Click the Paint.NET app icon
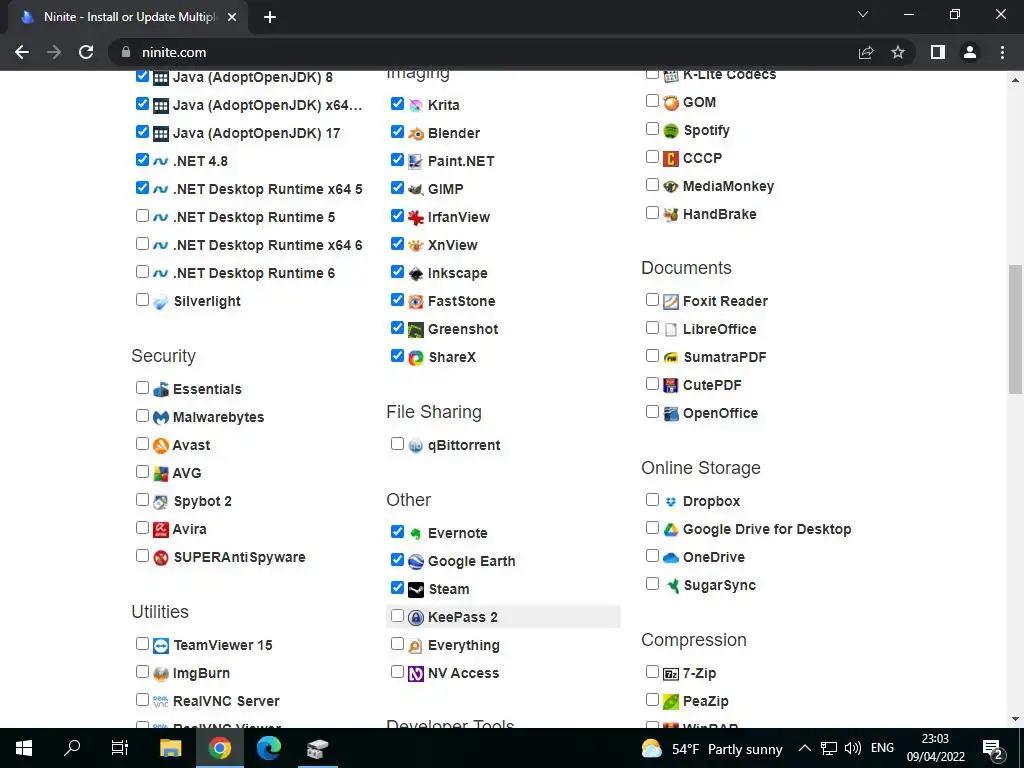 [x=415, y=161]
